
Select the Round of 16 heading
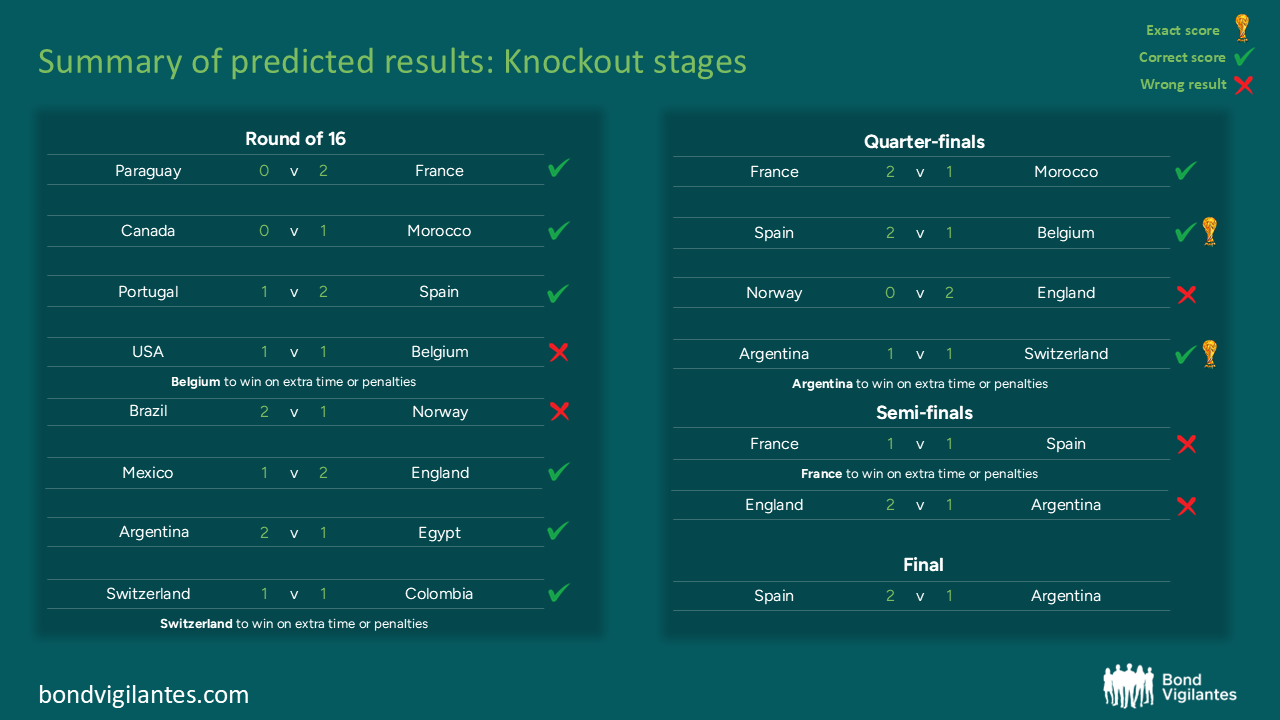[296, 139]
